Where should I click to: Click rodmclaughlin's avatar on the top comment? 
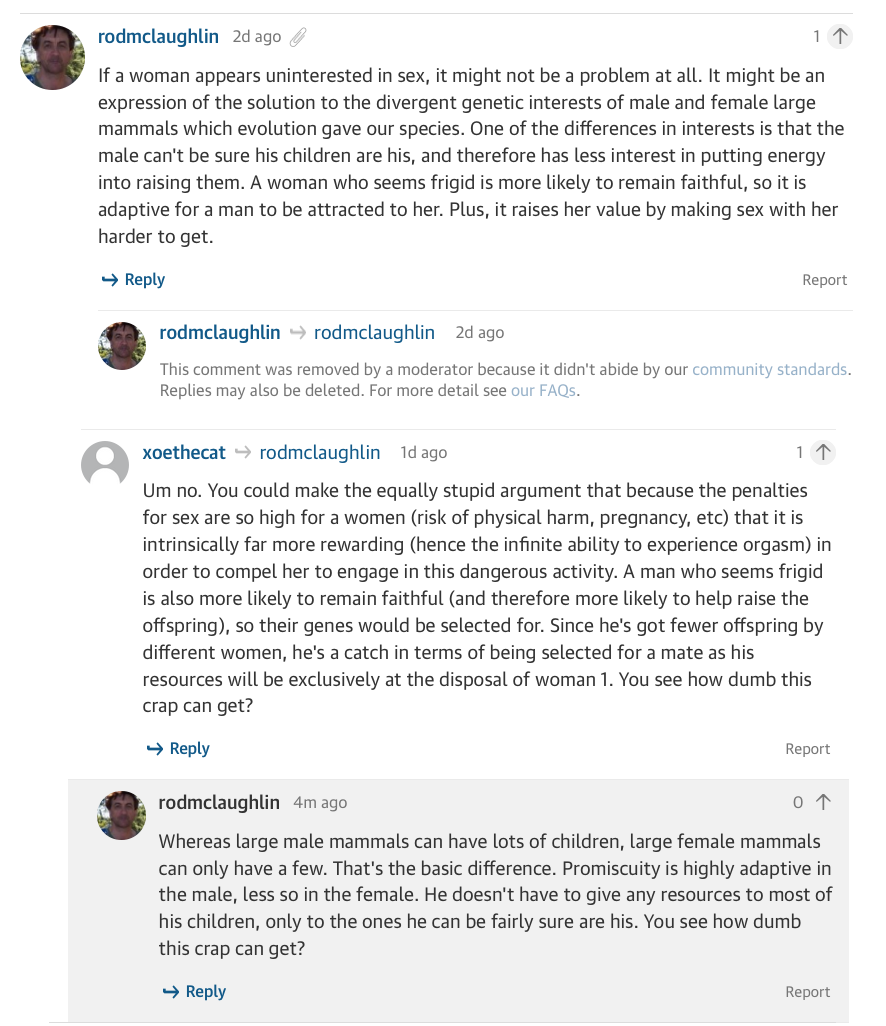coord(52,58)
